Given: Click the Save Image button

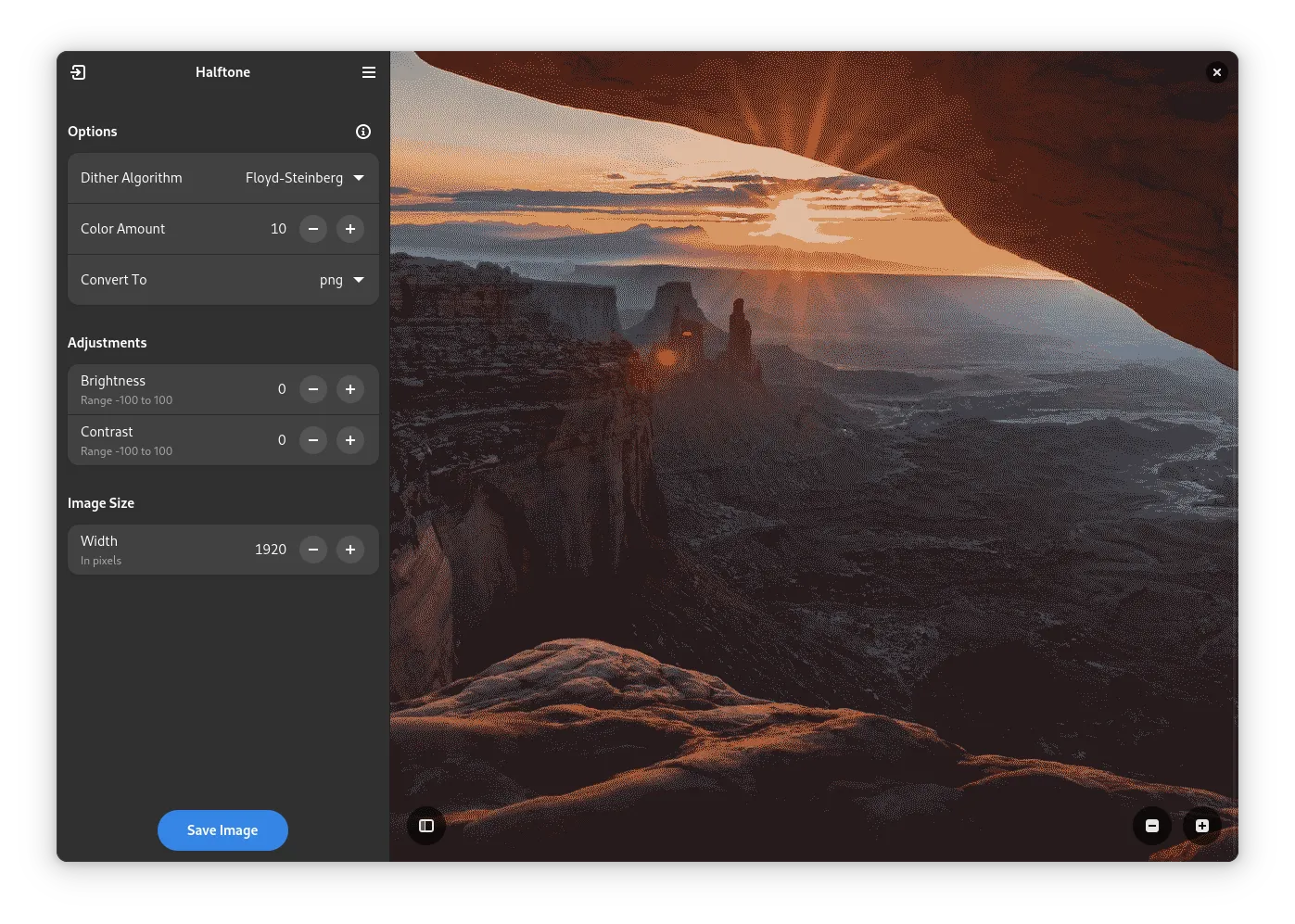Looking at the screenshot, I should [x=222, y=830].
